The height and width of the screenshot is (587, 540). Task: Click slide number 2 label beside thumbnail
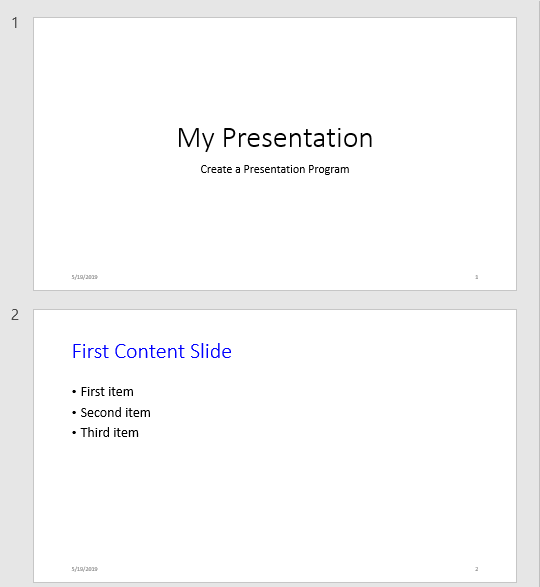click(15, 315)
